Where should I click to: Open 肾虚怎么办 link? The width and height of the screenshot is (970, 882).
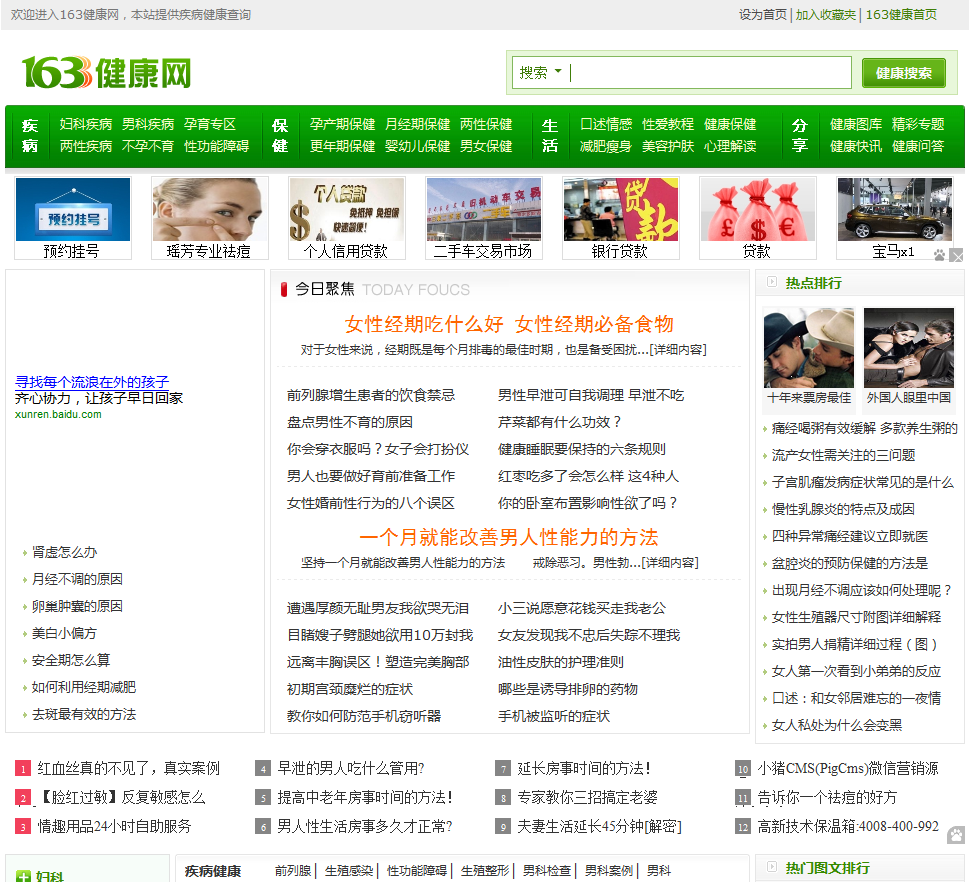coord(64,552)
